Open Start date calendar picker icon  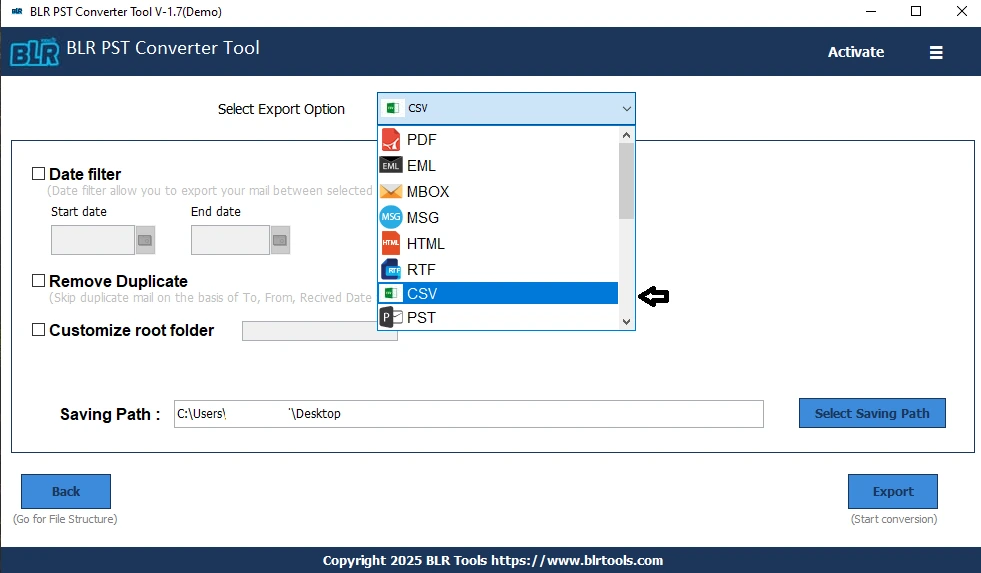click(x=145, y=240)
